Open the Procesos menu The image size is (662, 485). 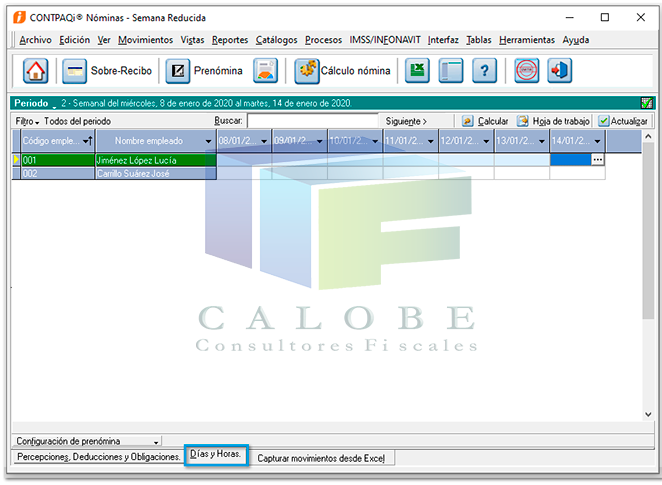[323, 40]
